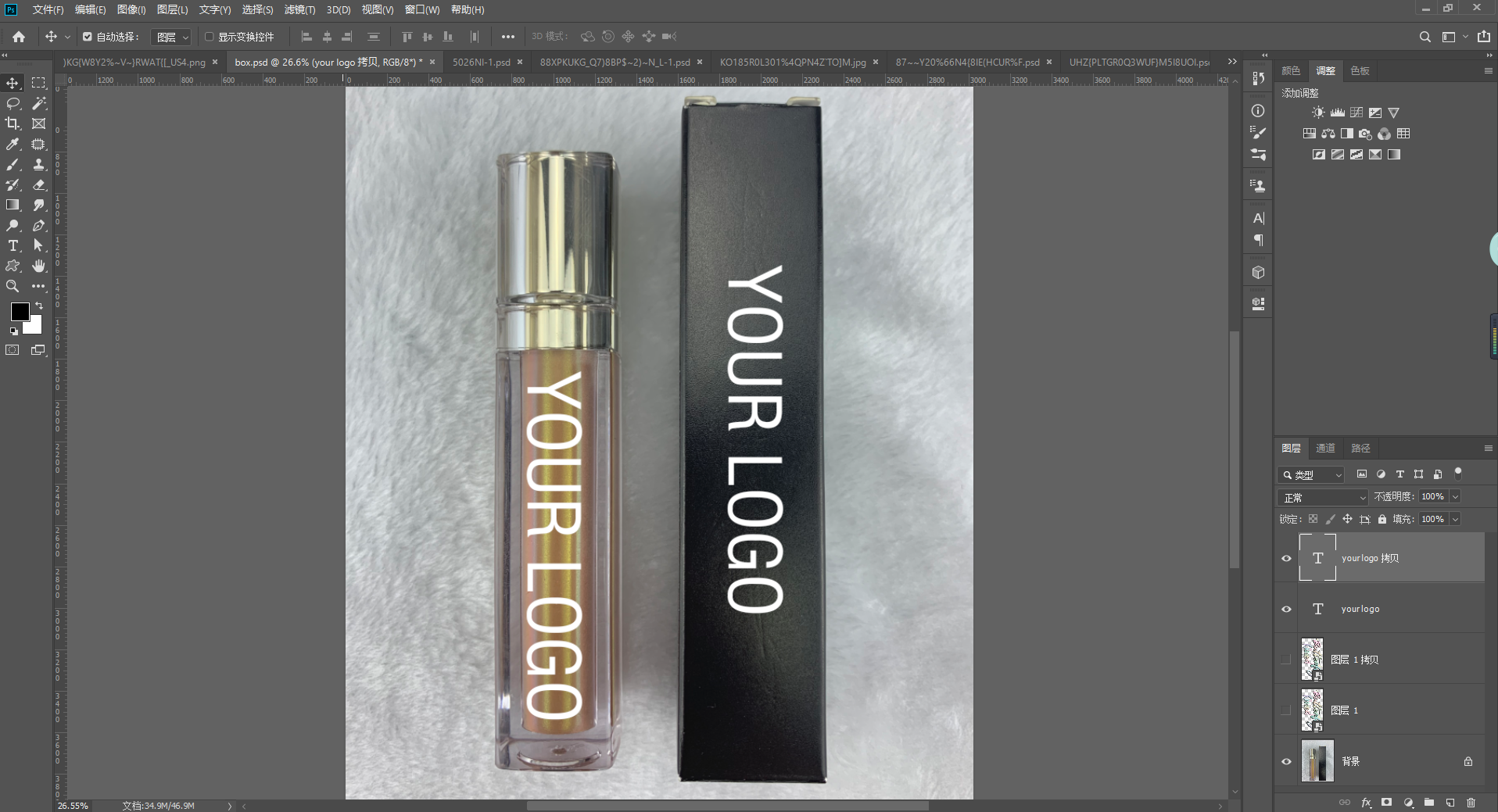Open the 滤镜(T) menu
Image resolution: width=1498 pixels, height=812 pixels.
299,9
